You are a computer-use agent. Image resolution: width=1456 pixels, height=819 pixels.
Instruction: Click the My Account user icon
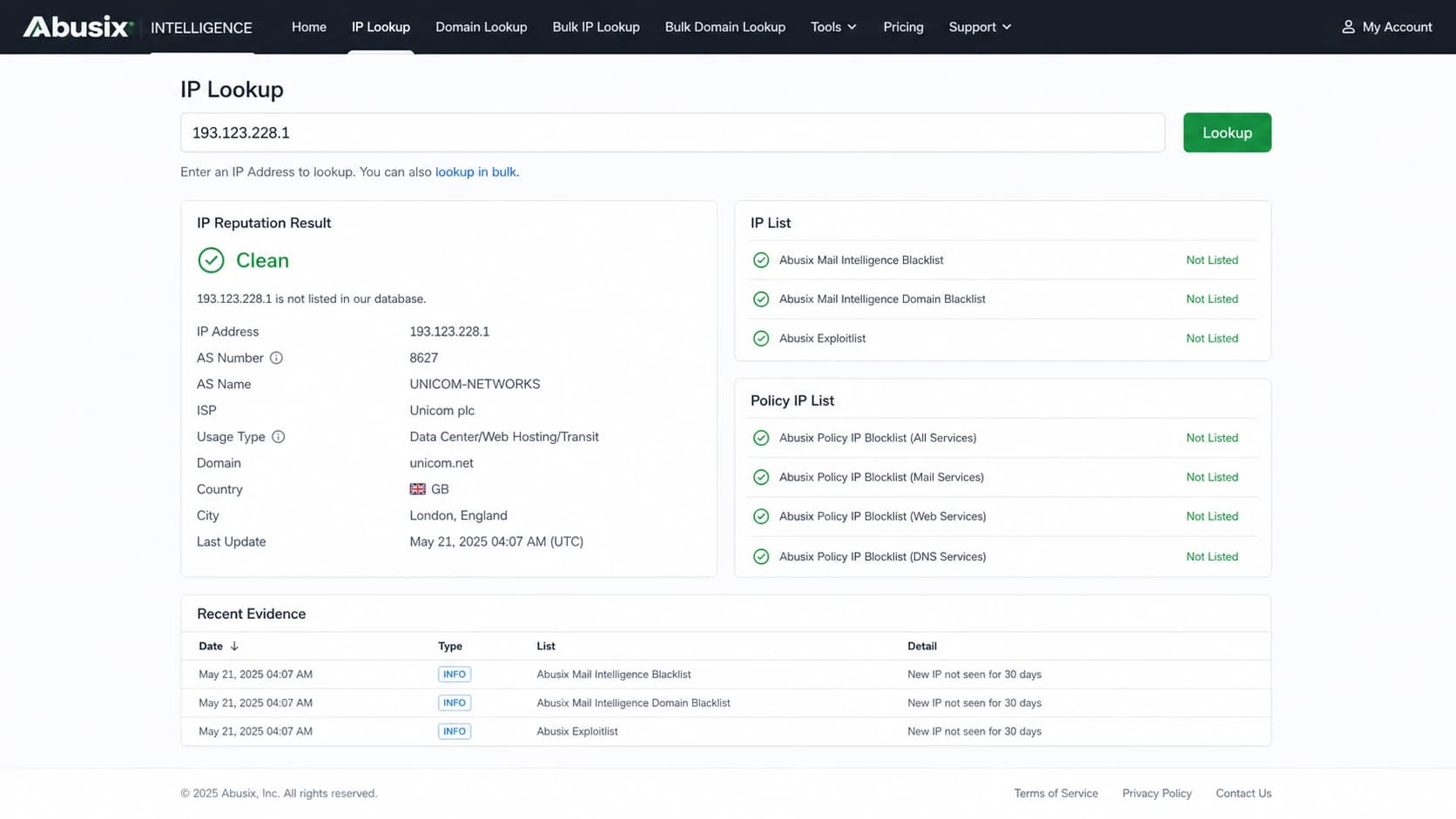(1348, 27)
